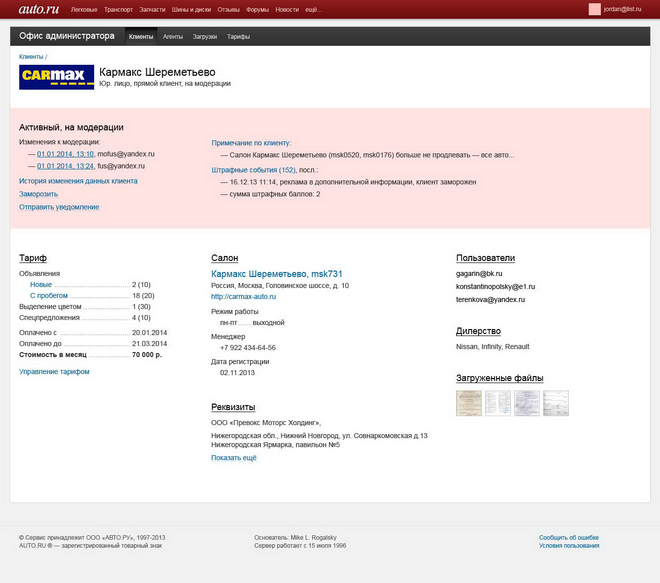Click the Стоимость в месяц value 70 000 р.
This screenshot has width=660, height=583.
(x=147, y=355)
